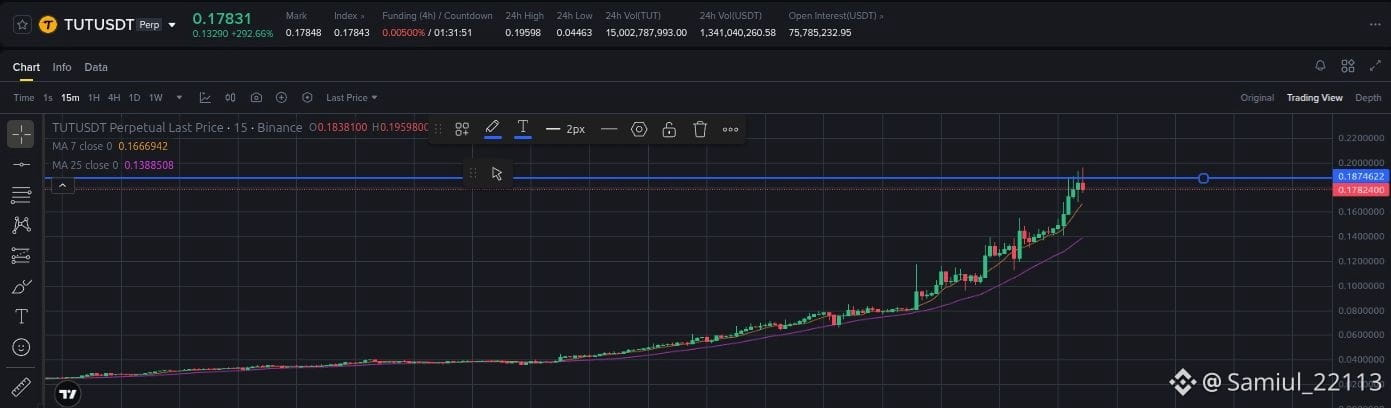Click the TradingView logo on chart
Viewport: 1391px width, 408px height.
68,395
